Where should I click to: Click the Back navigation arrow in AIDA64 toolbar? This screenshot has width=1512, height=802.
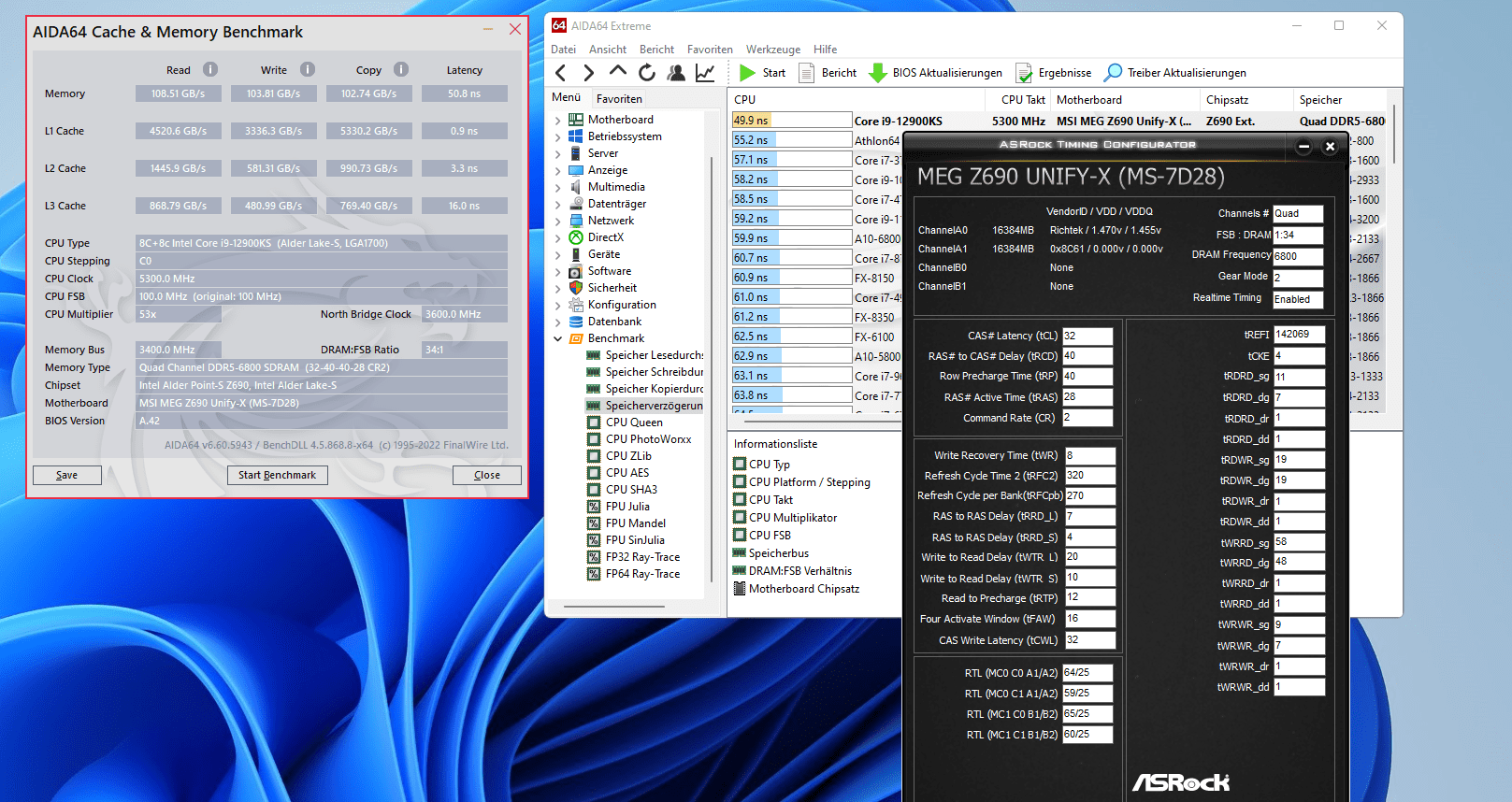[x=561, y=73]
